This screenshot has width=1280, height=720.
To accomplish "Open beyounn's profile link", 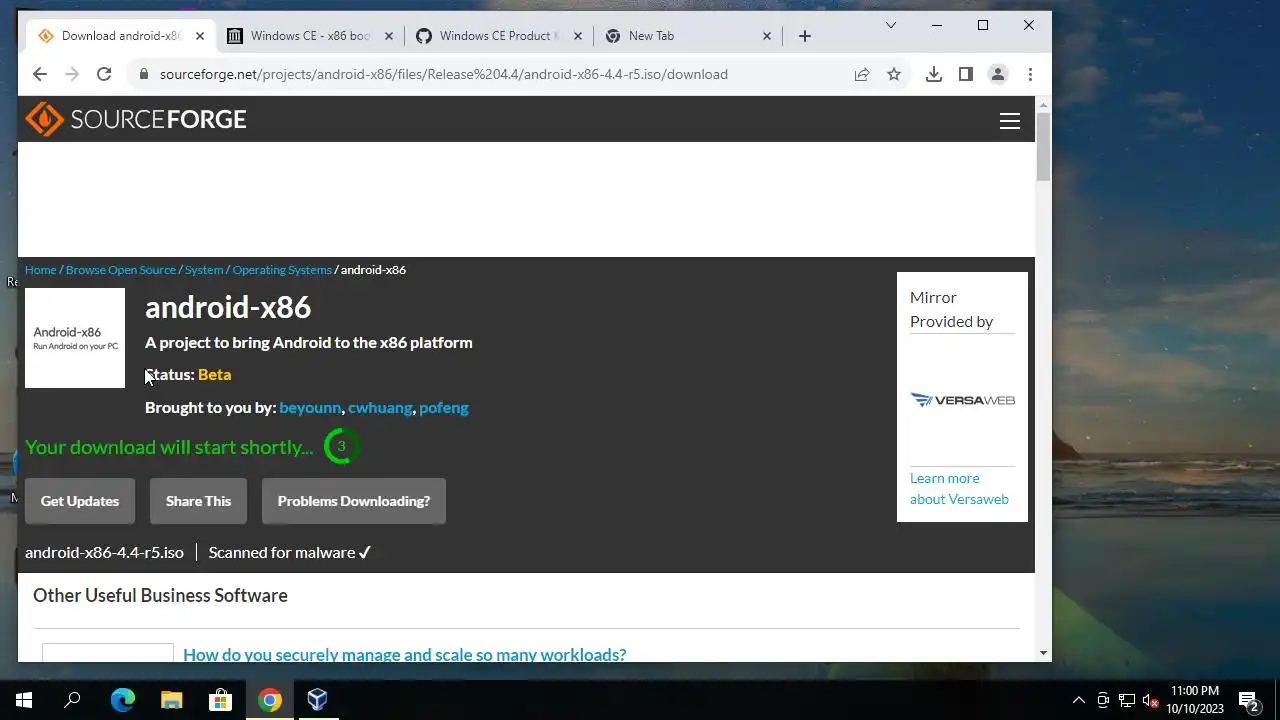I will (310, 407).
